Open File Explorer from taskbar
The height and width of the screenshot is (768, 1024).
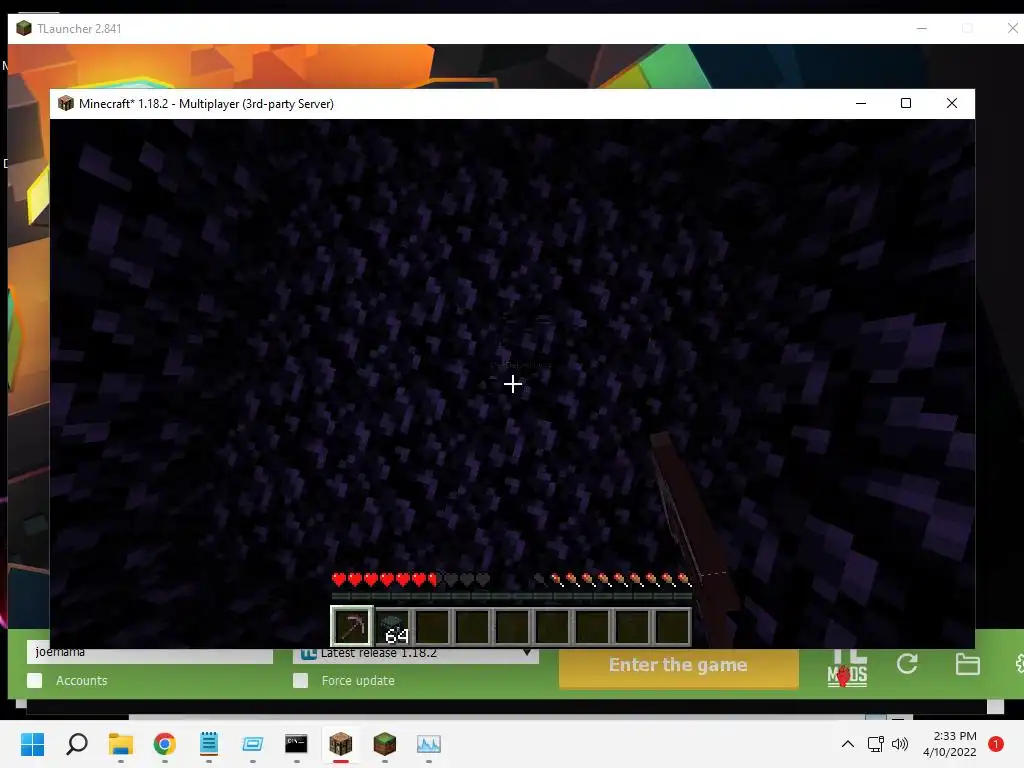[121, 744]
